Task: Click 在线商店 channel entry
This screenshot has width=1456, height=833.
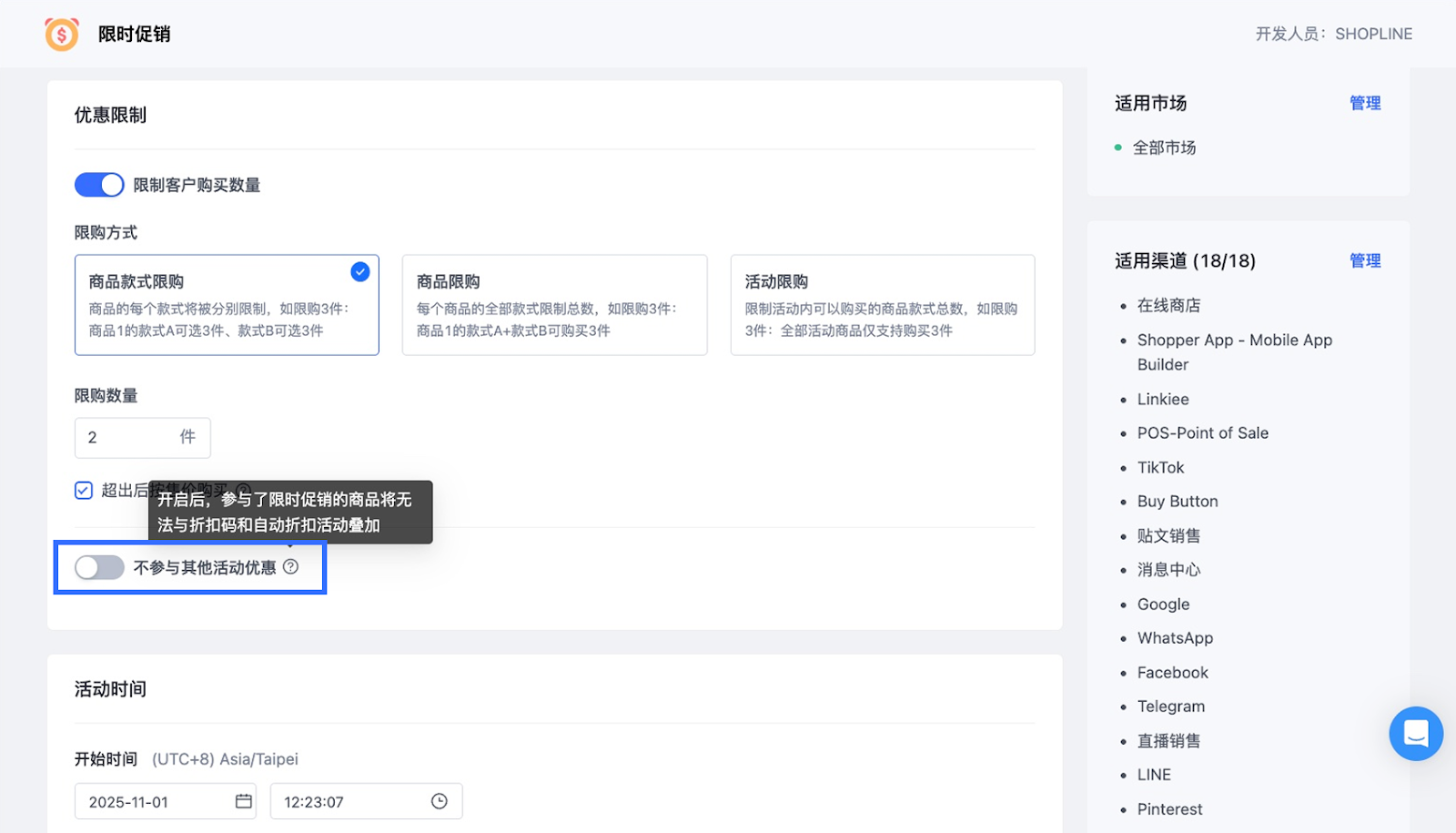Action: point(1168,305)
